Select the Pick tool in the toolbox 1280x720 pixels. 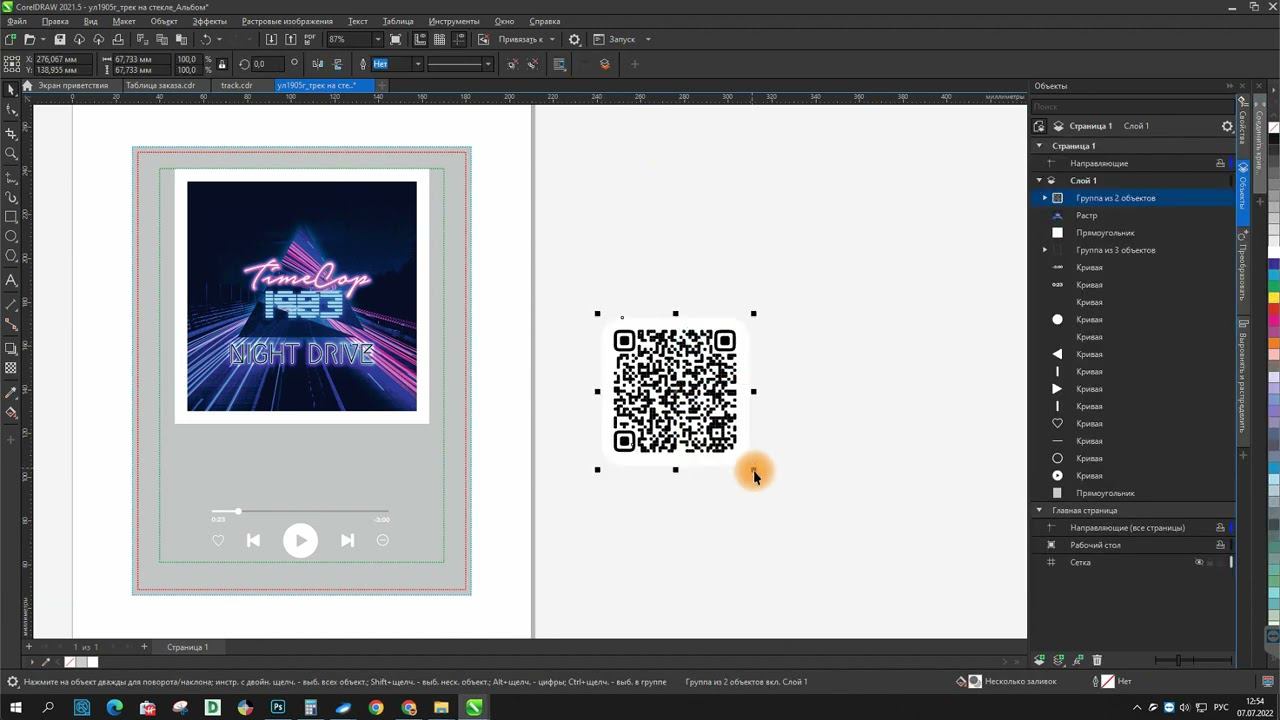coord(11,90)
